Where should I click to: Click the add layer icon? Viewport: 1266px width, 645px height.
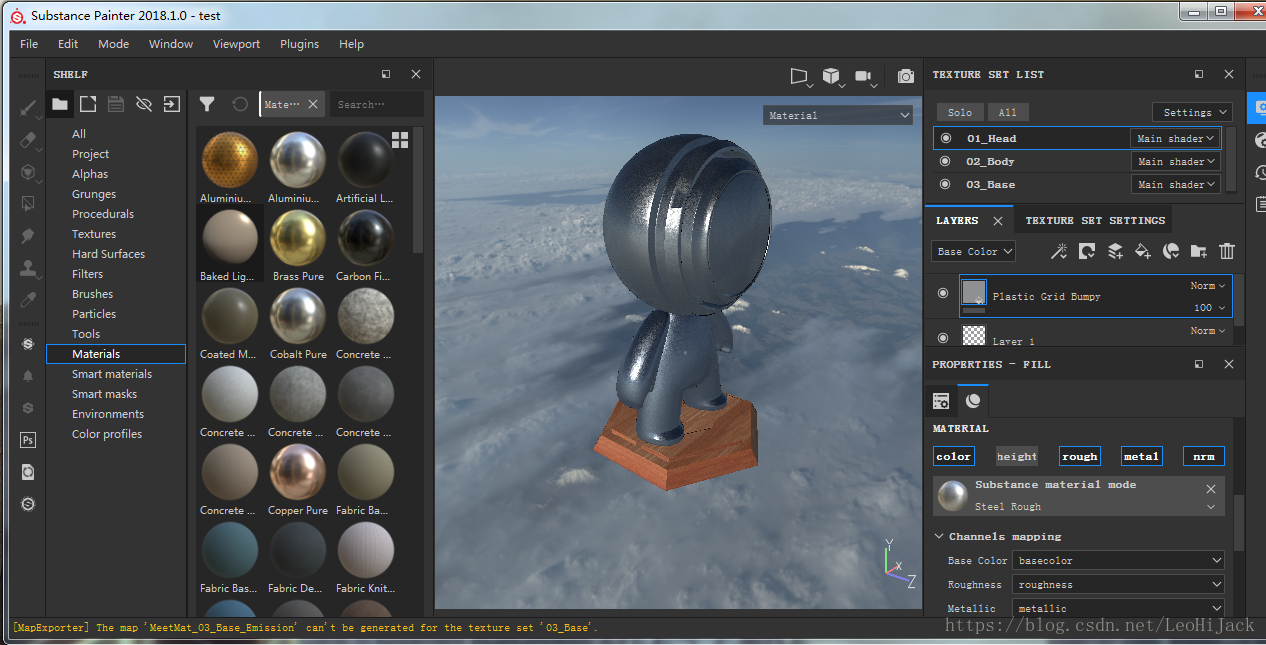(1115, 251)
